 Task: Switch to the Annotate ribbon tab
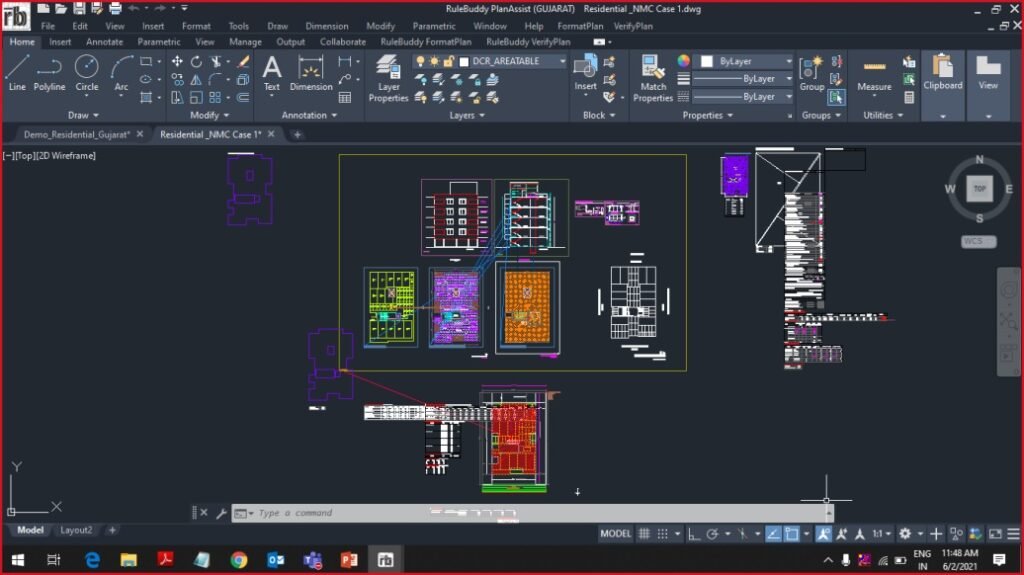pyautogui.click(x=104, y=42)
